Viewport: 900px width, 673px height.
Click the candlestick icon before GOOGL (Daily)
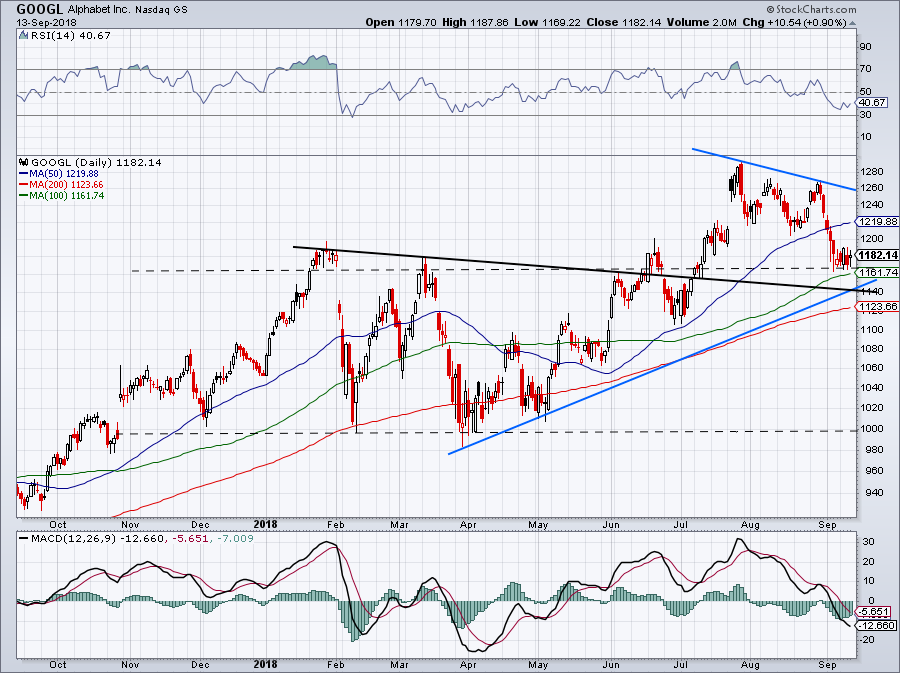(x=23, y=162)
